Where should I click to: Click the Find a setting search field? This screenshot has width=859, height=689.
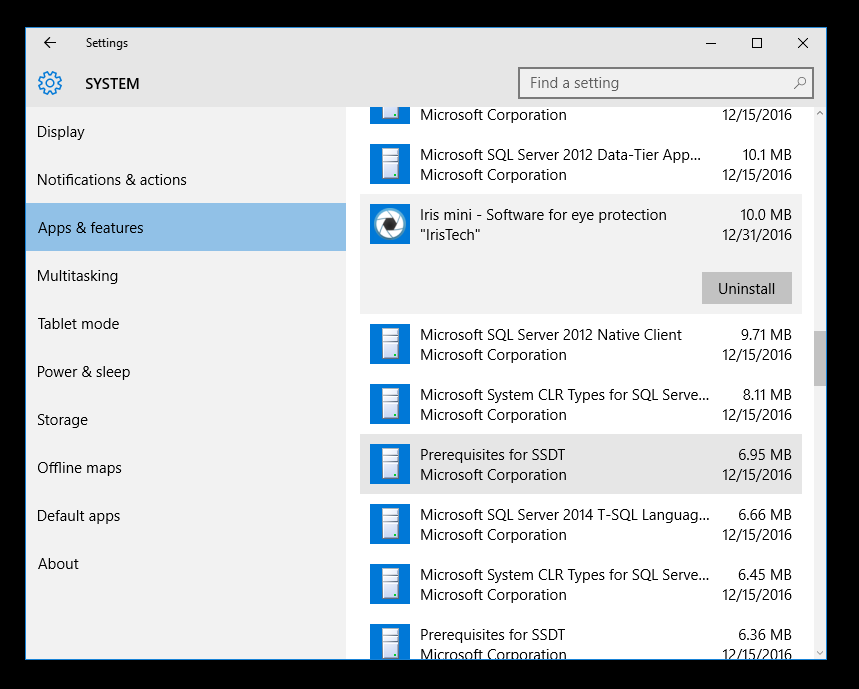coord(666,83)
